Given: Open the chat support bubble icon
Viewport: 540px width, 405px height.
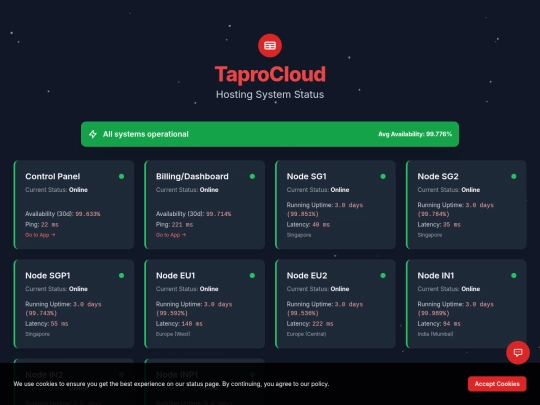Looking at the screenshot, I should (518, 352).
